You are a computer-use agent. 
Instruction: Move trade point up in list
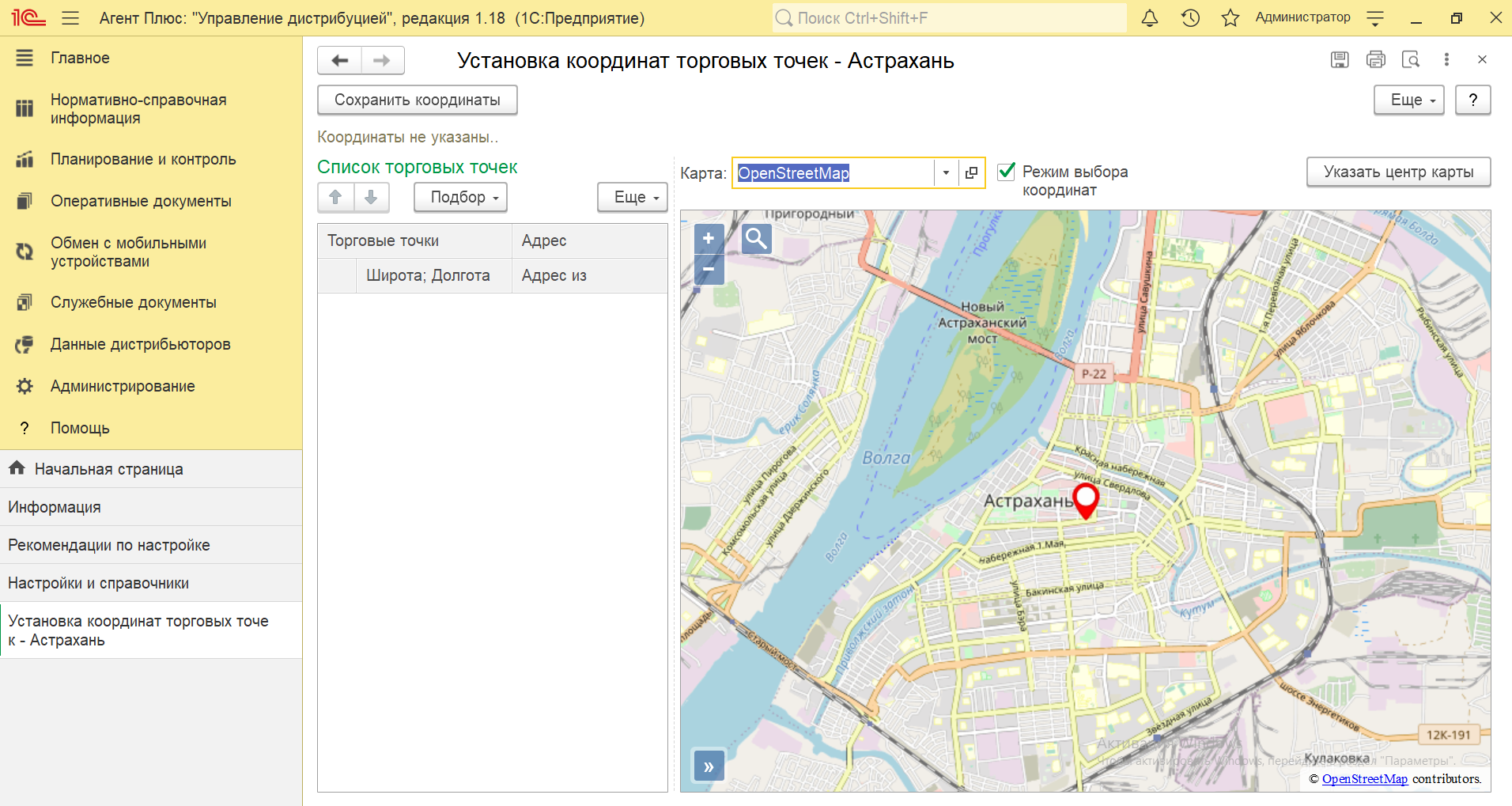[335, 197]
